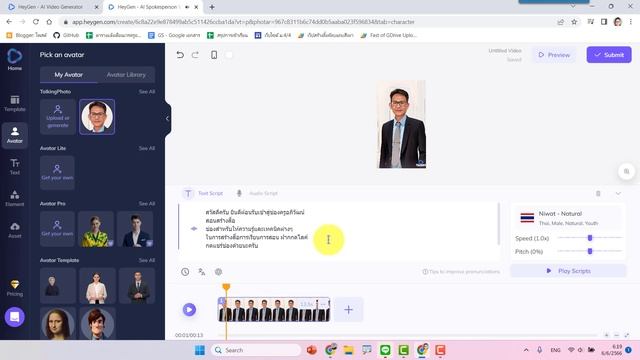
Task: Choose the Mona Lisa avatar template
Action: tap(58, 324)
